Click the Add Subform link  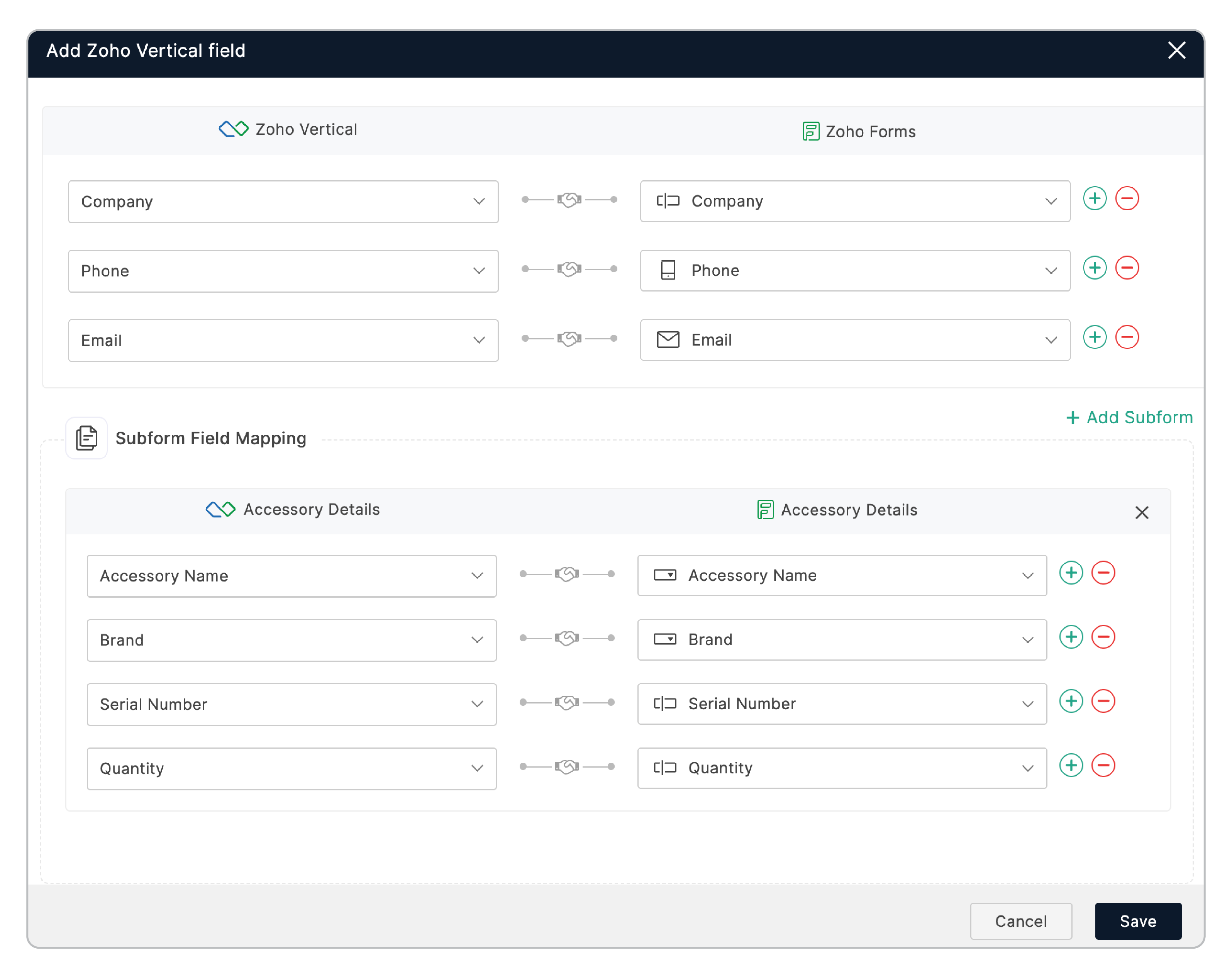(x=1129, y=417)
